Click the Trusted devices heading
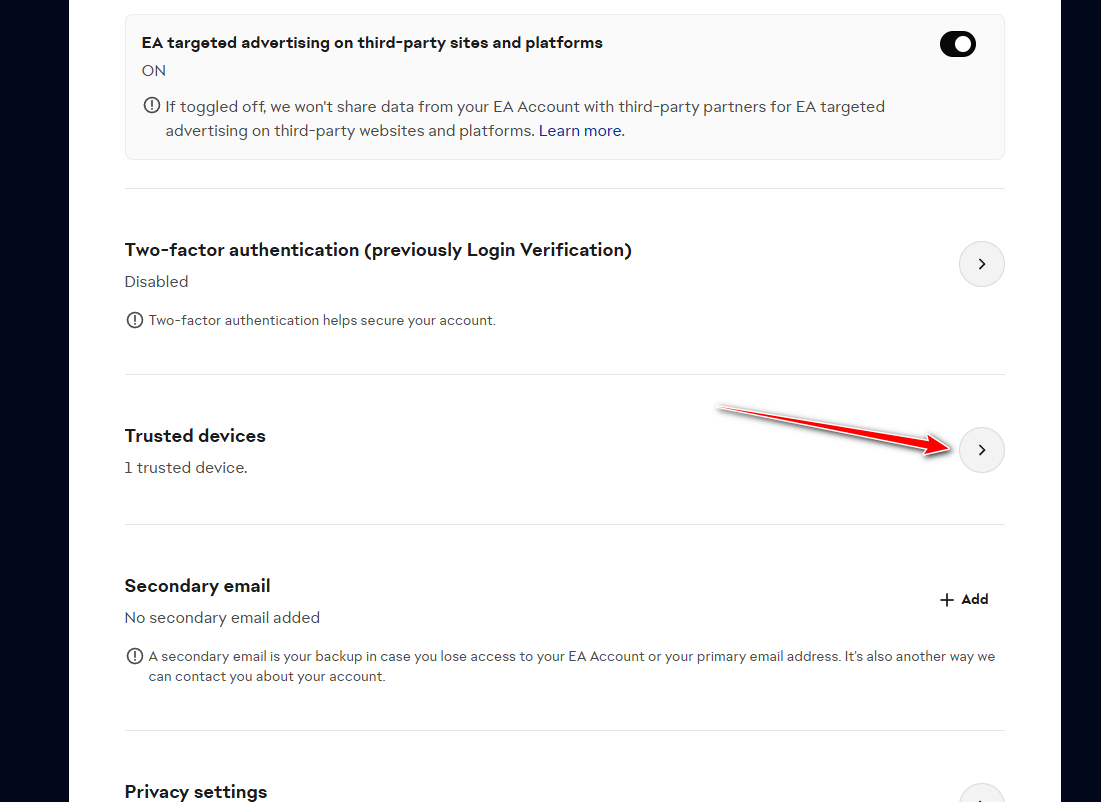 (x=195, y=436)
